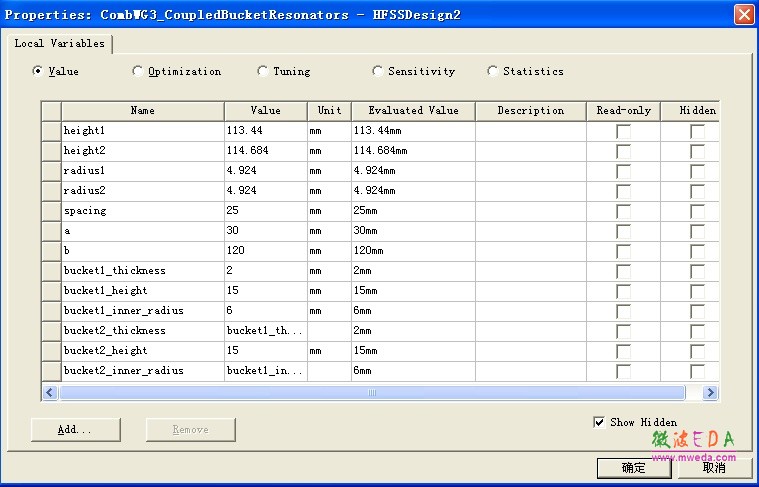759x487 pixels.
Task: Confirm with the 确定 button
Action: [x=634, y=468]
